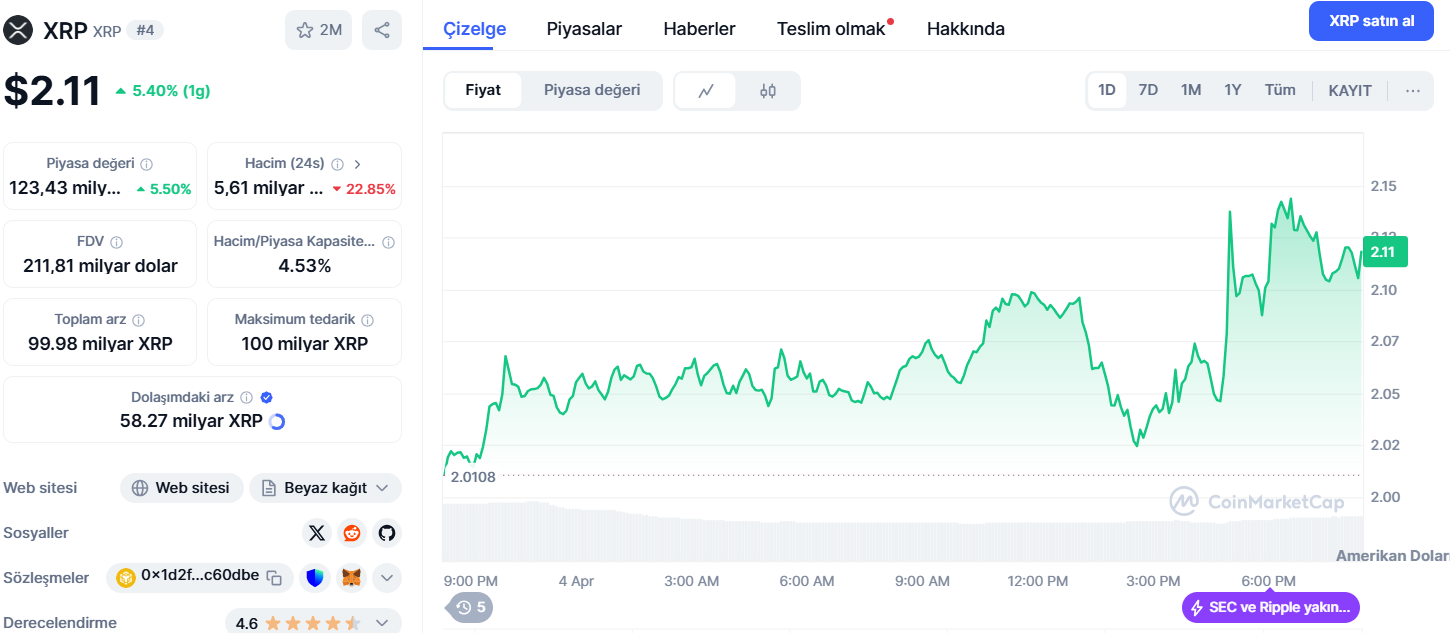Switch to line chart view

[x=706, y=91]
